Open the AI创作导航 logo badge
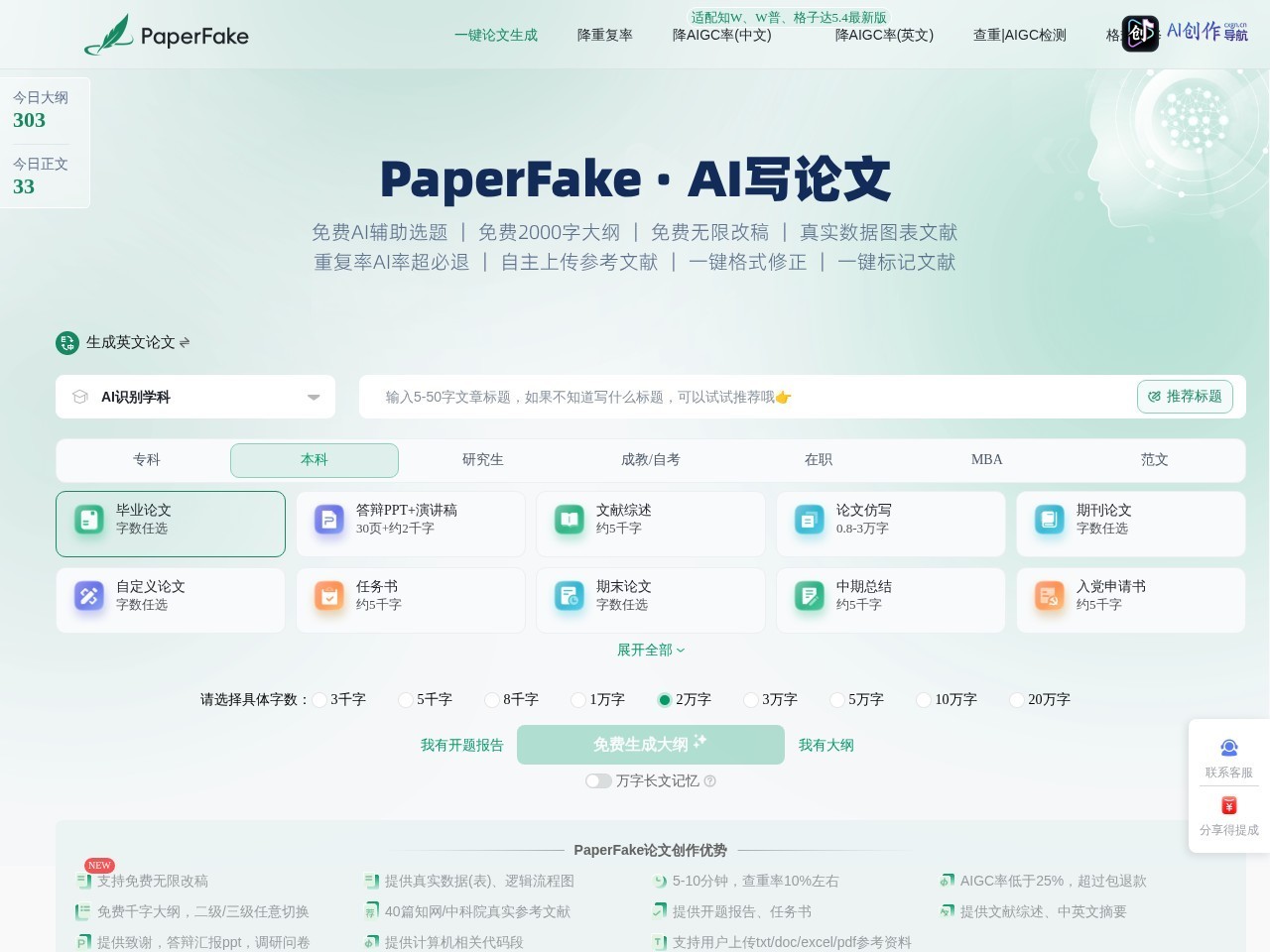Image resolution: width=1270 pixels, height=952 pixels. point(1185,33)
